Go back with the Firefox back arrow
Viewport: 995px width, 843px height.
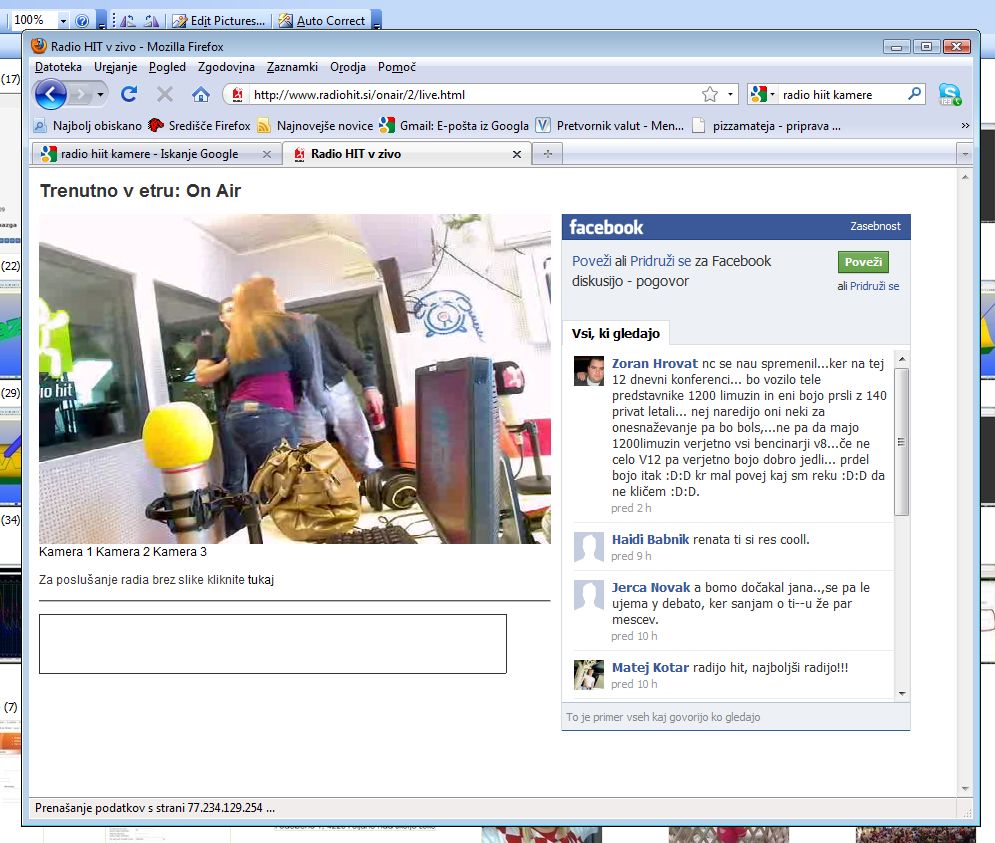click(x=51, y=95)
